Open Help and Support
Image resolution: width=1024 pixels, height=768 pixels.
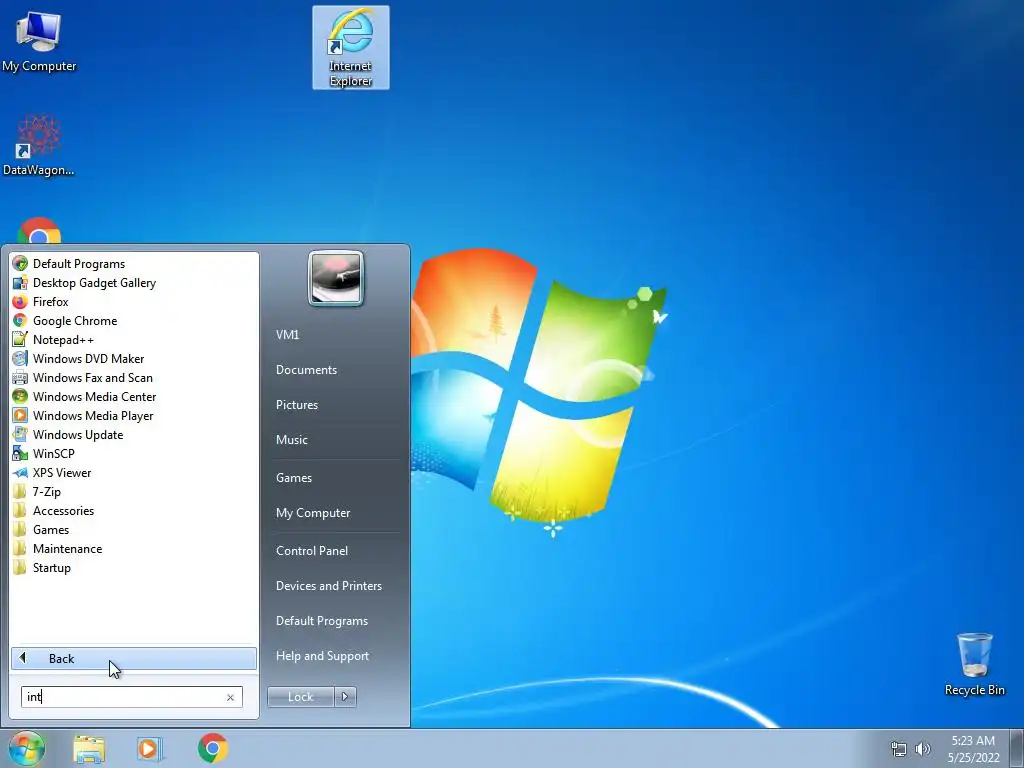click(335, 656)
